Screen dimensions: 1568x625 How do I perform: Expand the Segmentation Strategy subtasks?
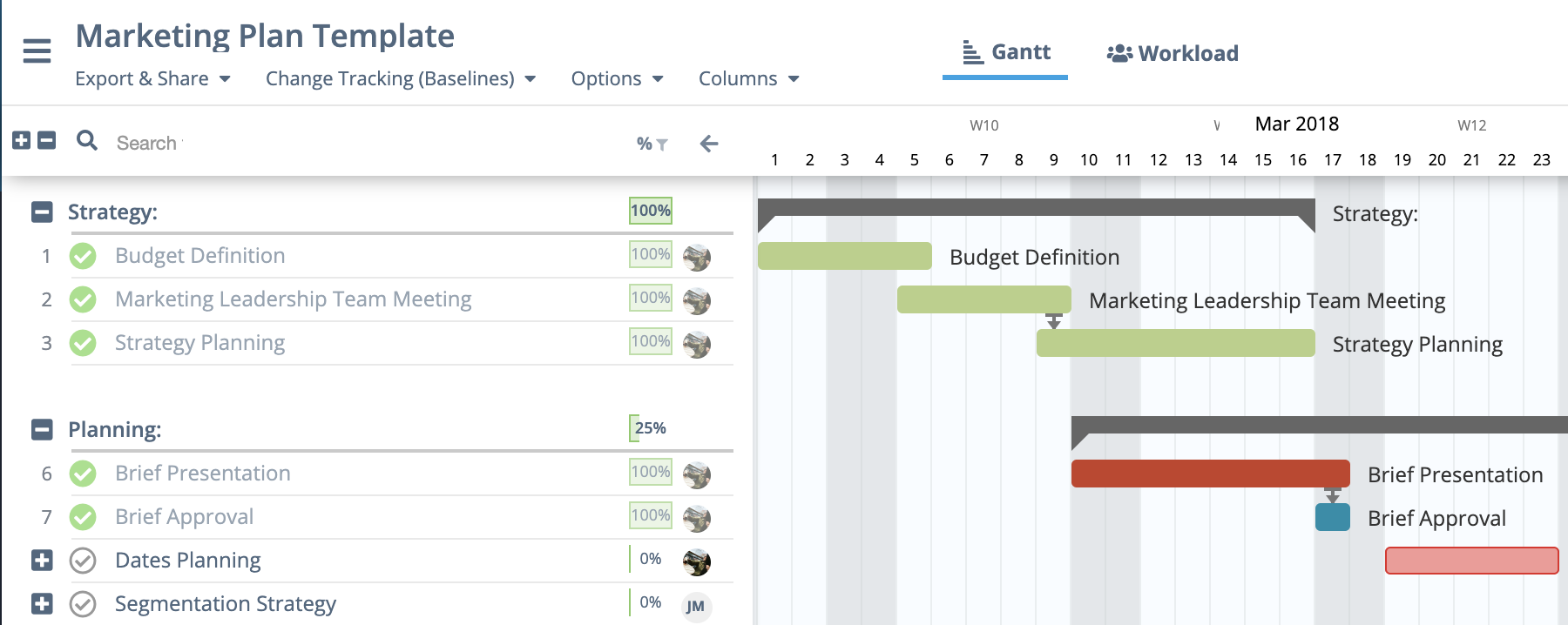pos(42,603)
